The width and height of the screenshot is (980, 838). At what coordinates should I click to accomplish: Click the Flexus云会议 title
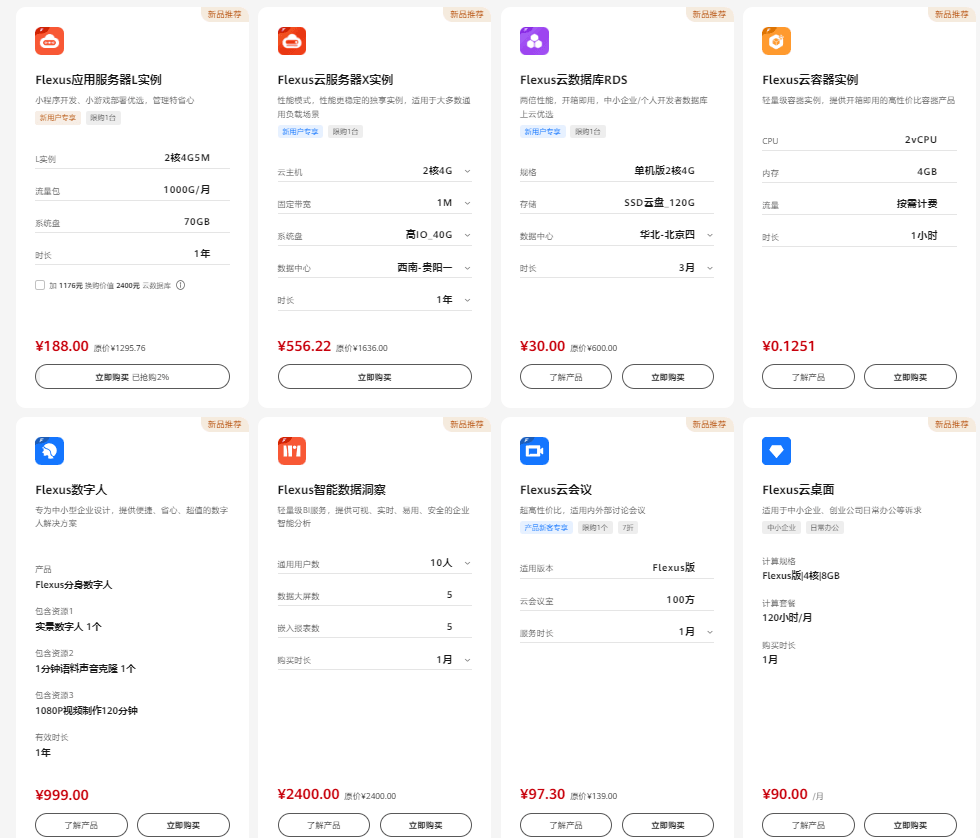click(556, 489)
